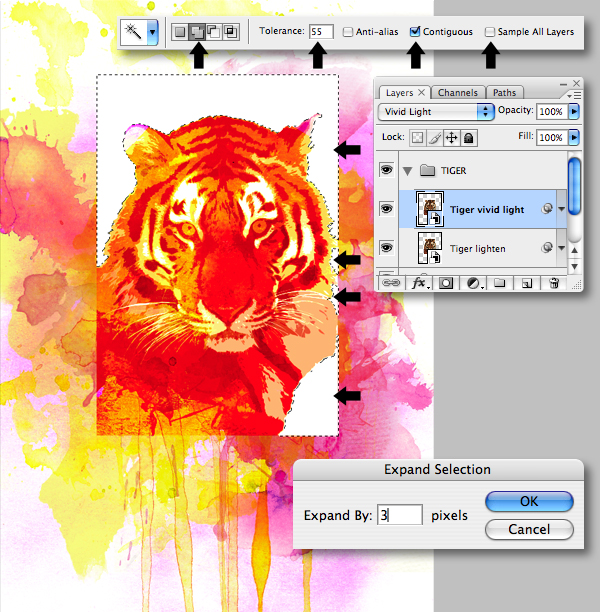Enable Sample All Layers checkbox
The height and width of the screenshot is (612, 600).
tap(490, 32)
